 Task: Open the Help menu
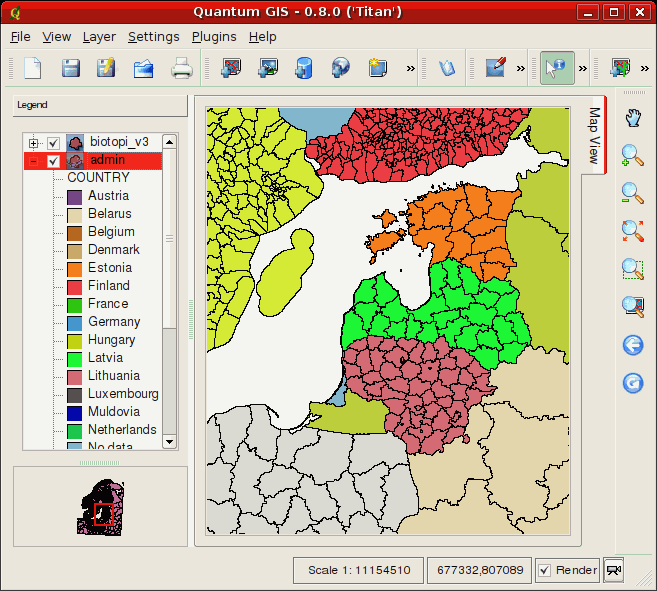coord(263,37)
